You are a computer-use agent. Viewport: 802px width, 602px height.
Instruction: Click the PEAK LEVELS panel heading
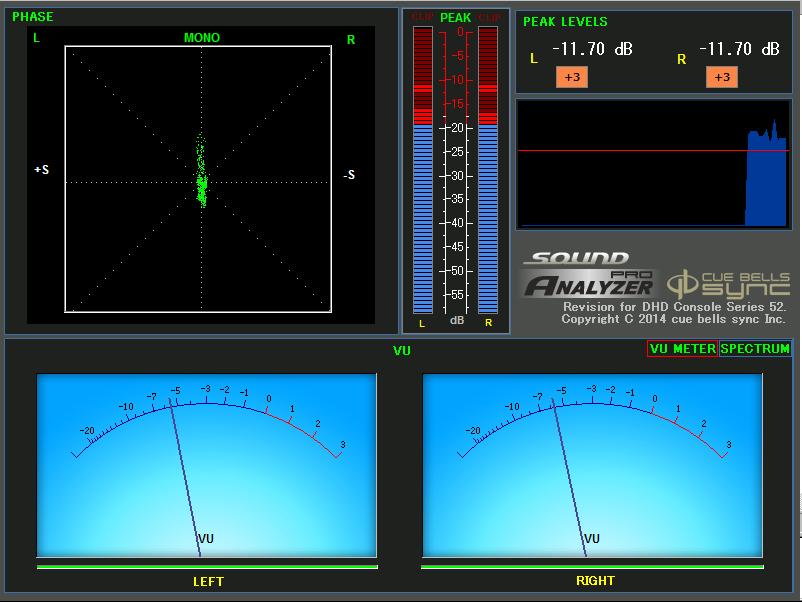coord(565,21)
